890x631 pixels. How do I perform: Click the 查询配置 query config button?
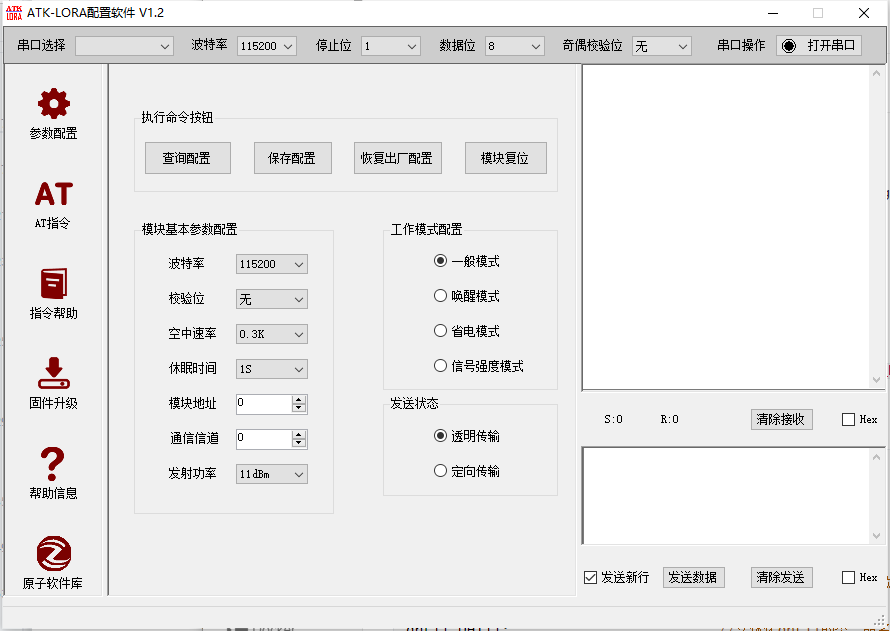pyautogui.click(x=187, y=157)
